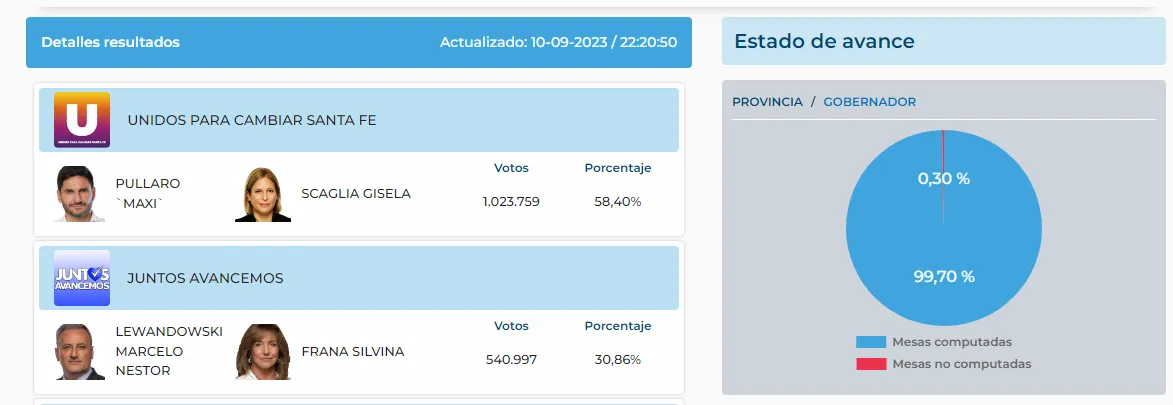
Task: Click the 30,86% percentage value
Action: click(617, 360)
